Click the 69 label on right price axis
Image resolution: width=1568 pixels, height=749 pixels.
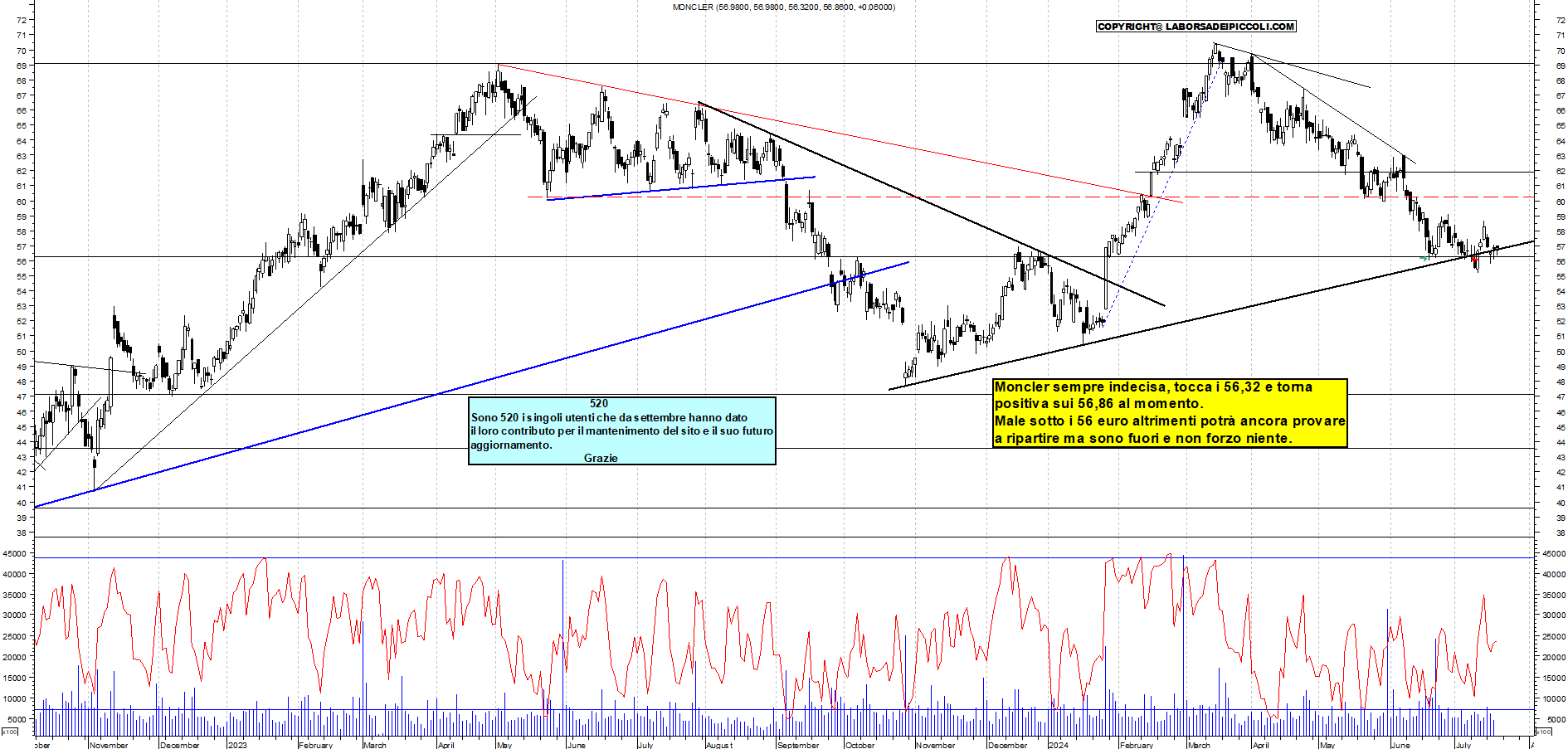(x=1561, y=66)
